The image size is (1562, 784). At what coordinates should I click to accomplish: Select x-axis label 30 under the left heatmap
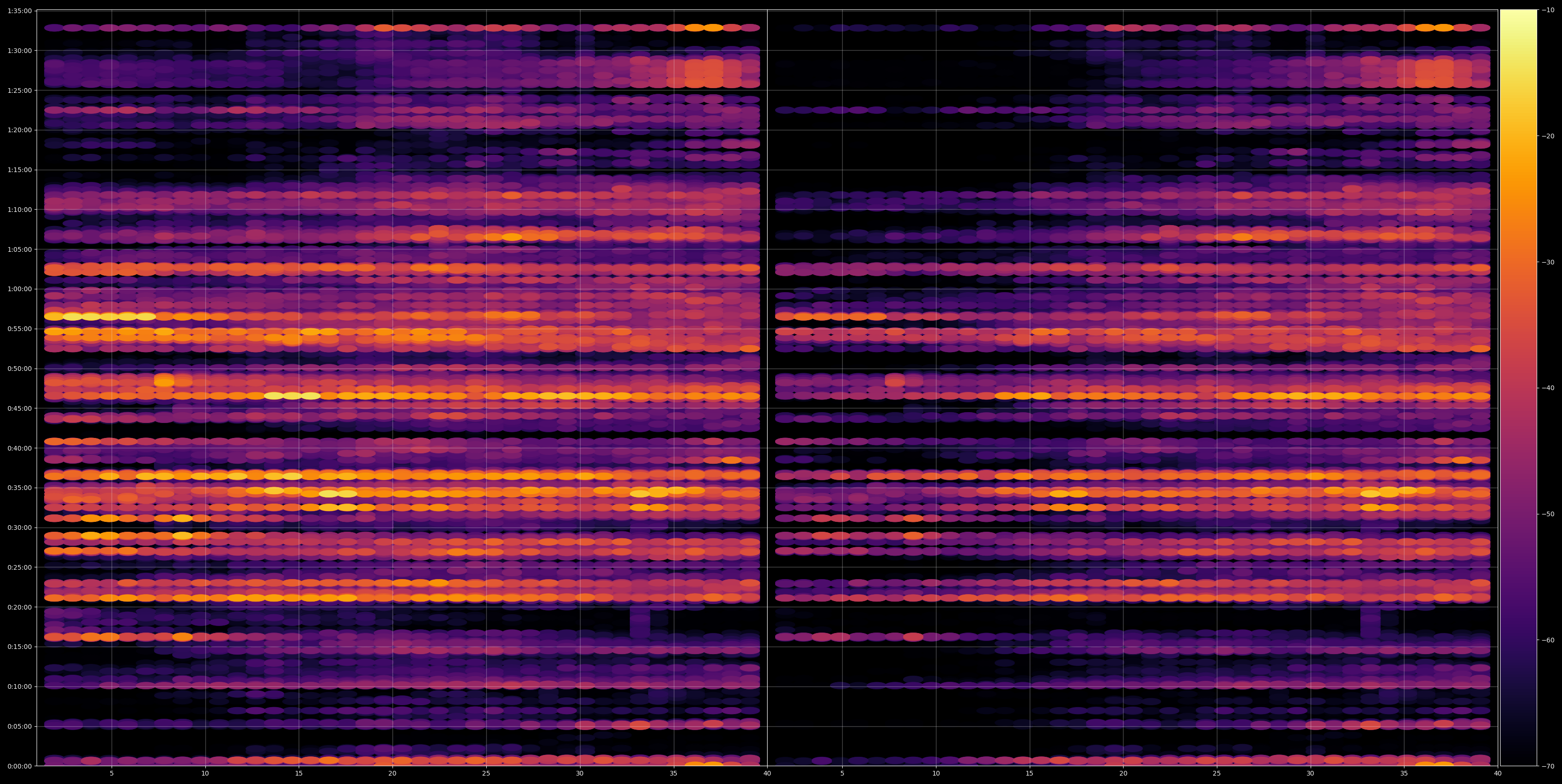tap(580, 774)
